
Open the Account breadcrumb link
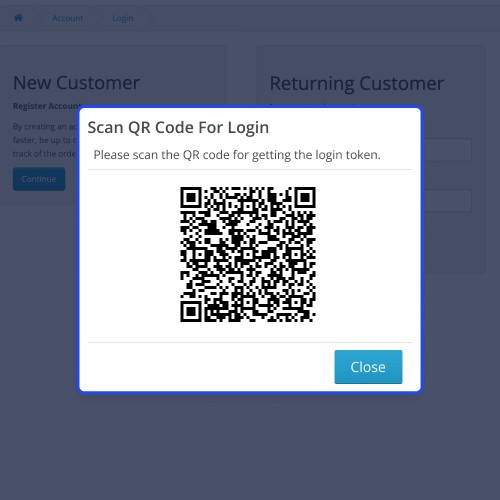pyautogui.click(x=67, y=18)
